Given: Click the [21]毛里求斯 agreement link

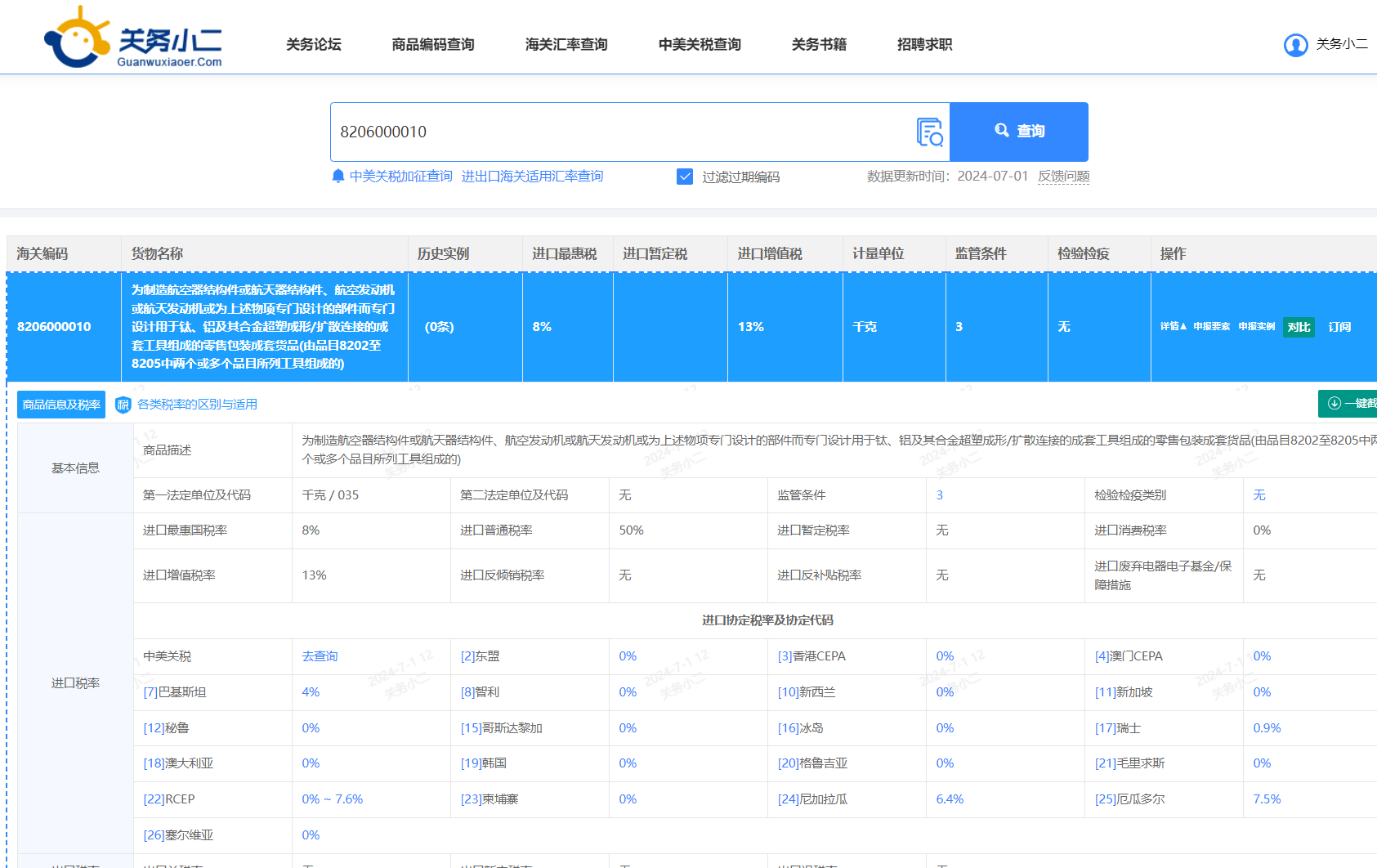Looking at the screenshot, I should 1129,763.
